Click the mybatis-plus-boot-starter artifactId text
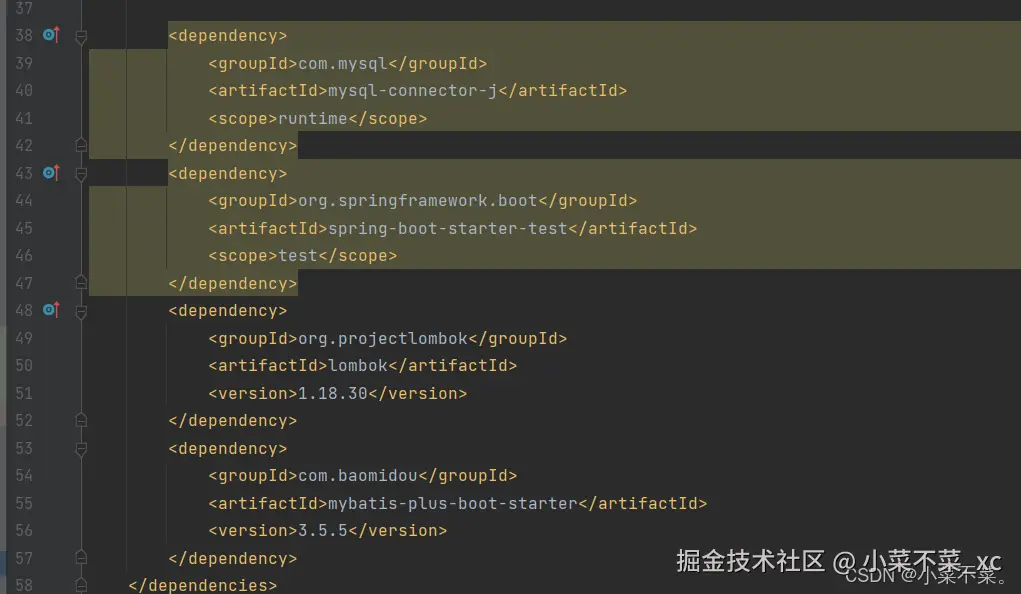Screen dimensions: 1021x594 452,503
